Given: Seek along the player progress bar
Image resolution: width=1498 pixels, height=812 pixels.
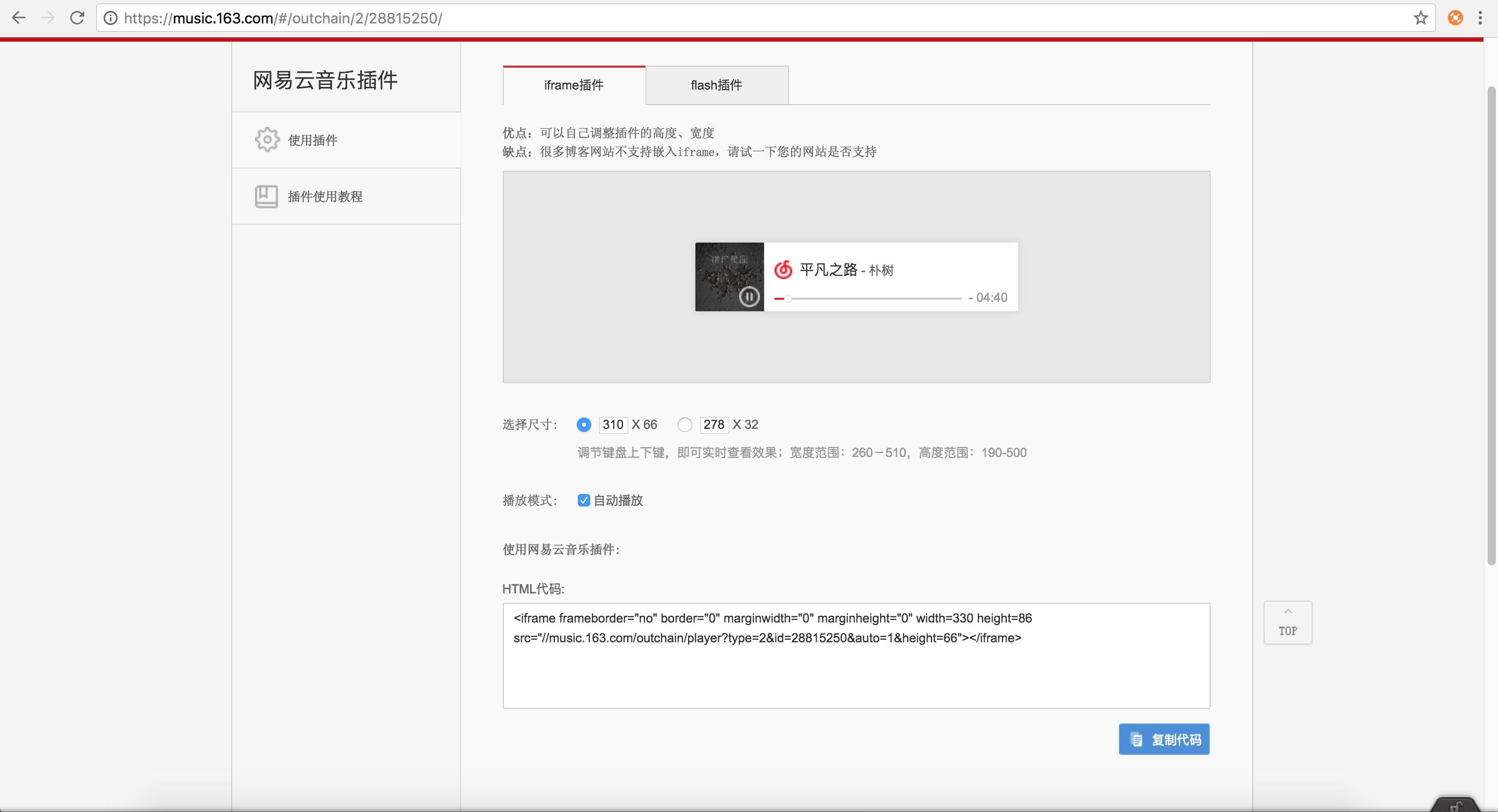Looking at the screenshot, I should (x=868, y=298).
